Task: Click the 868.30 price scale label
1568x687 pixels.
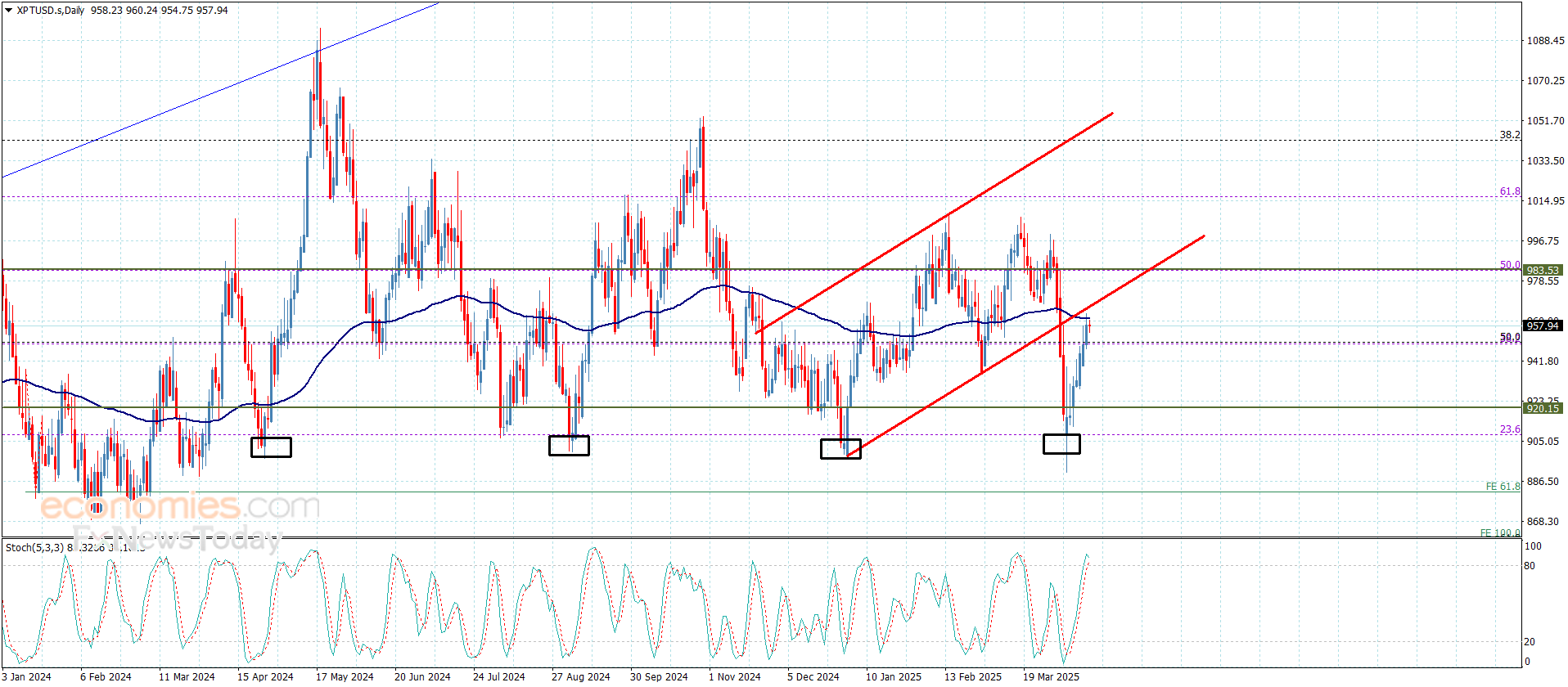Action: coord(1543,522)
